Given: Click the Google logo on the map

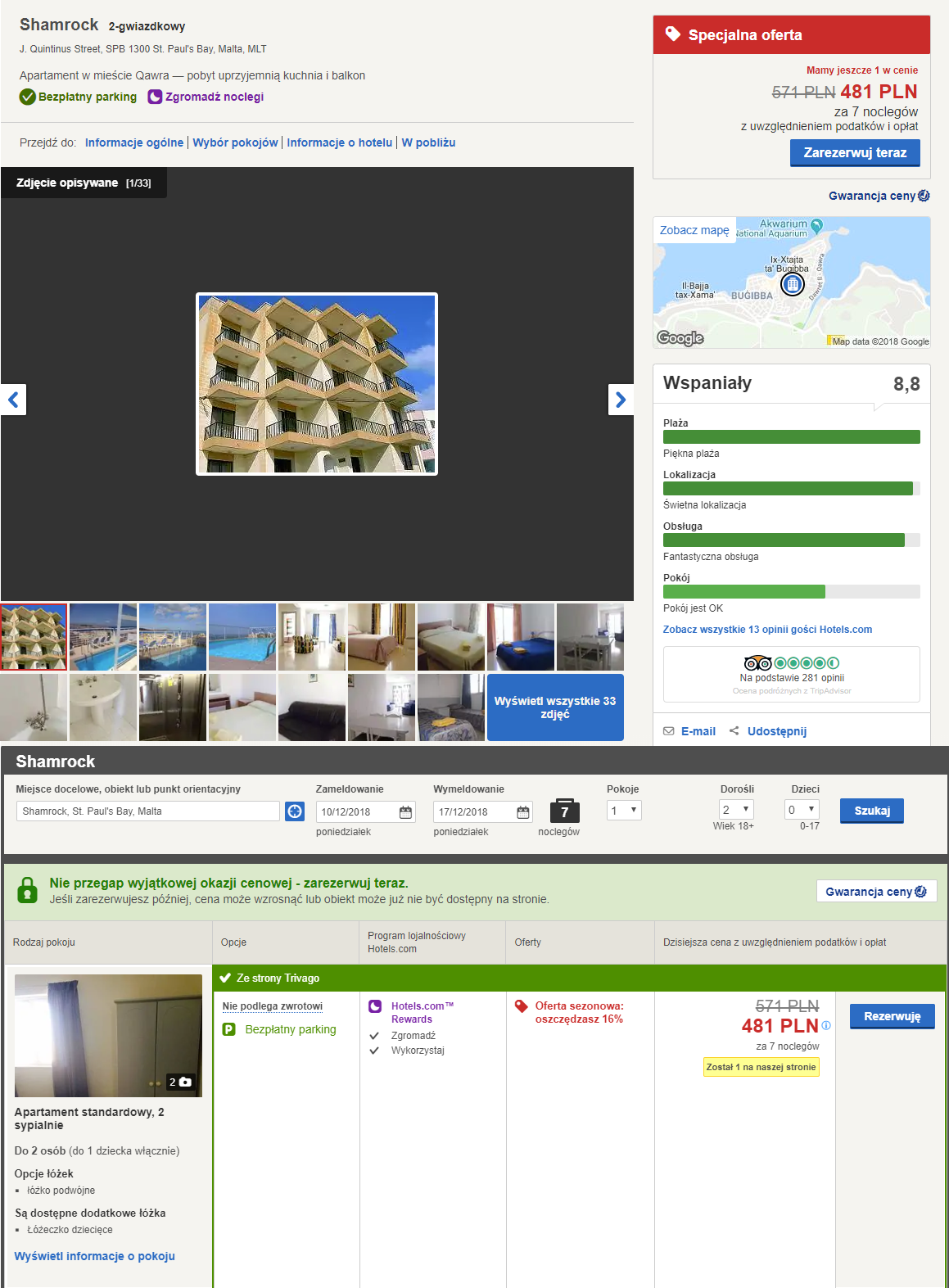Looking at the screenshot, I should tap(680, 338).
